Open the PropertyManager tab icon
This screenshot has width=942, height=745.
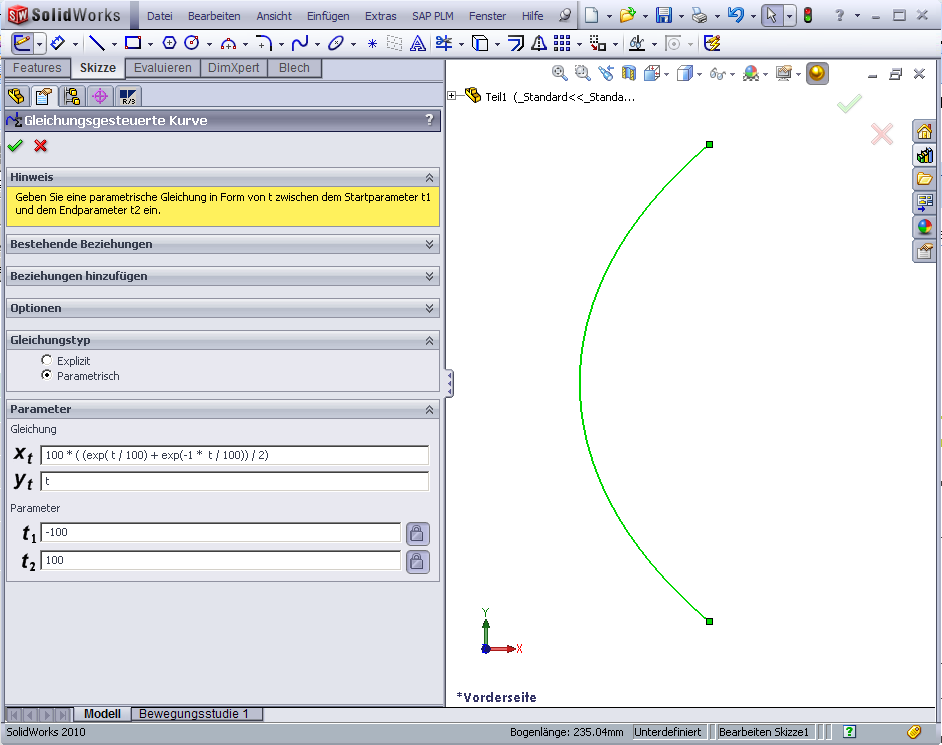click(x=43, y=96)
